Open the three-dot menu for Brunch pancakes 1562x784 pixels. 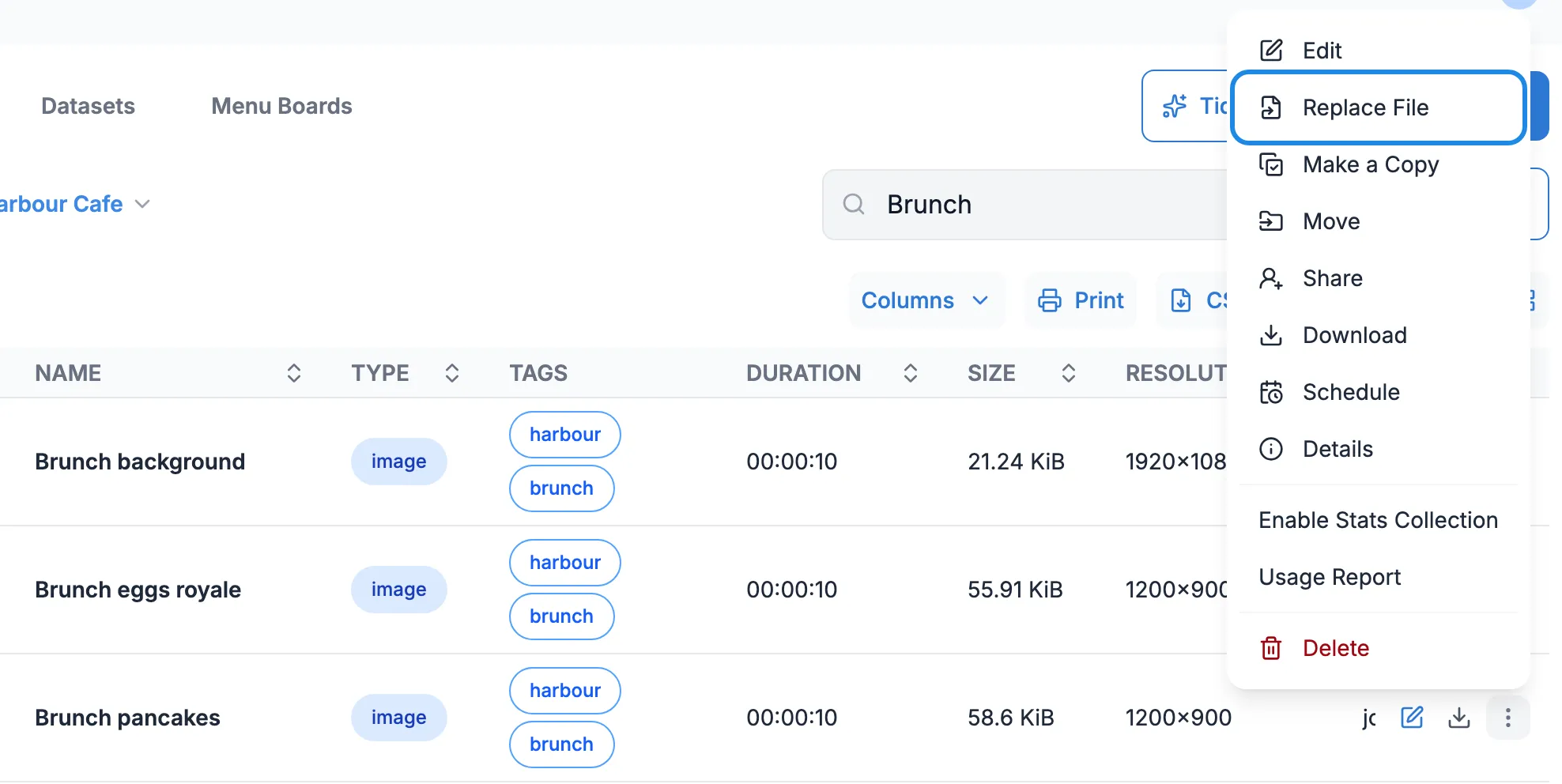pos(1507,718)
